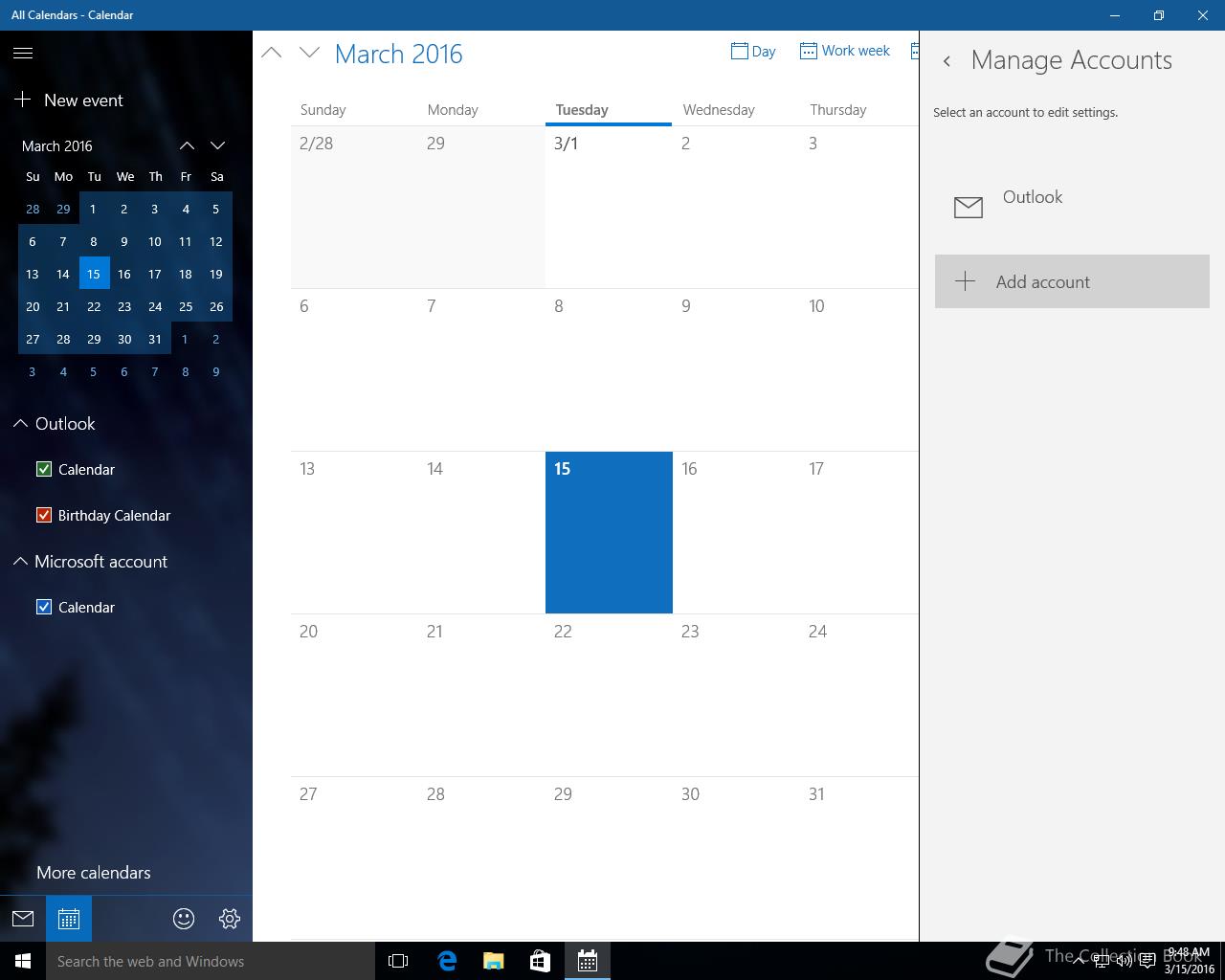Select March 23 cell in month grid

(x=736, y=695)
